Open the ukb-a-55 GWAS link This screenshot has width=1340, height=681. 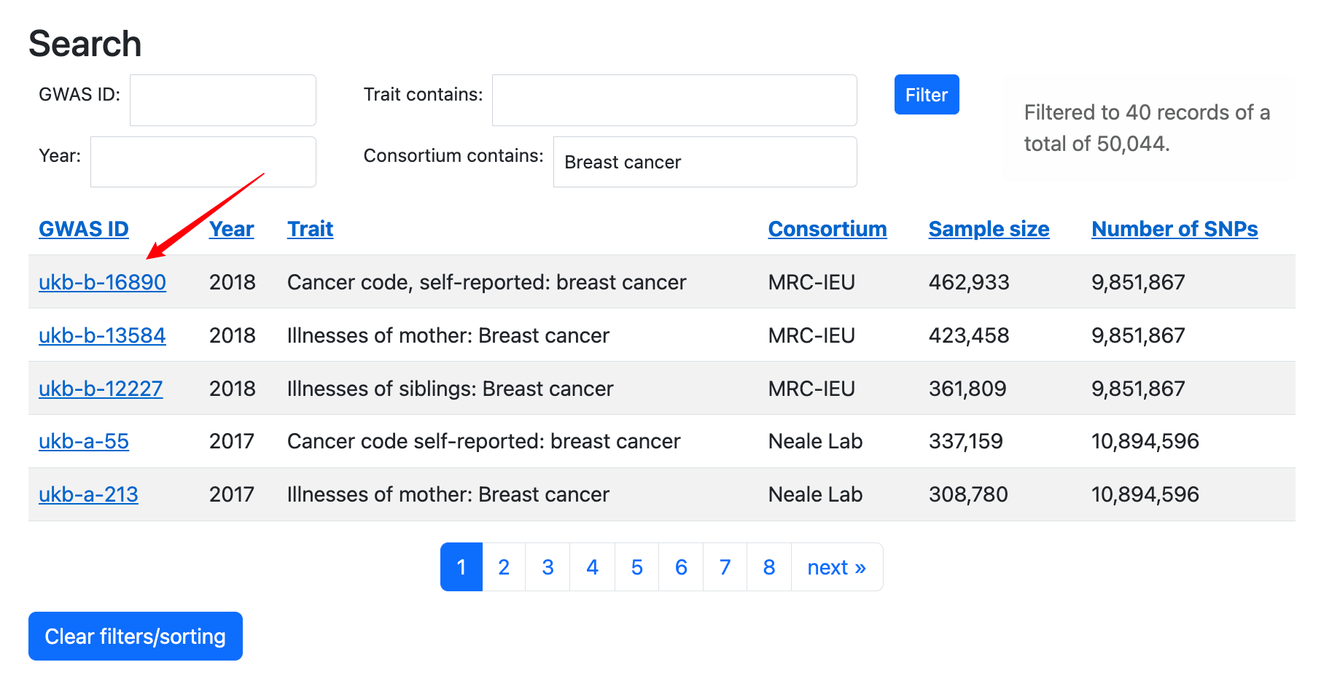(x=84, y=441)
